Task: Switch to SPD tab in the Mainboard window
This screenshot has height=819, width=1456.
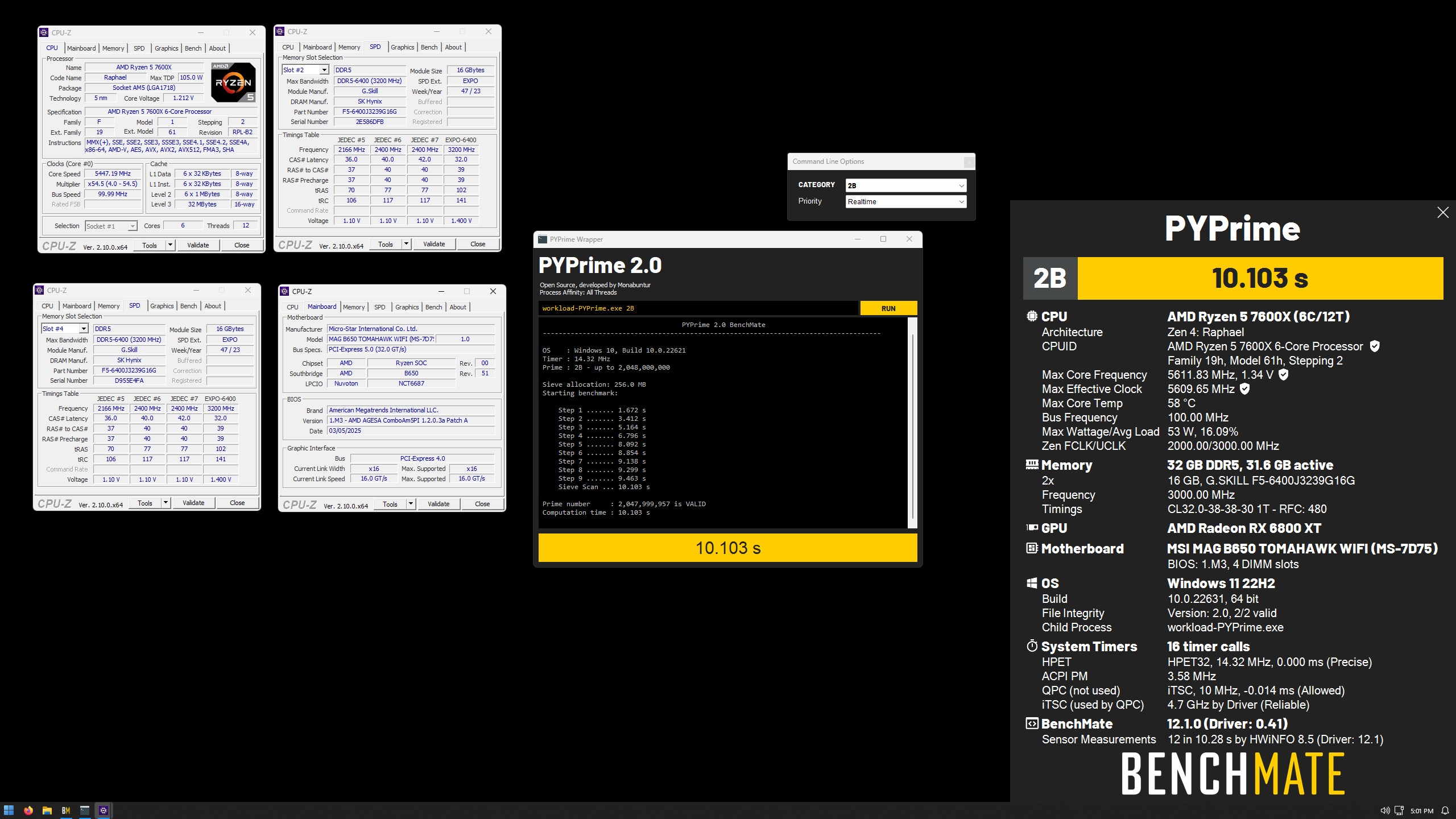Action: coord(380,307)
